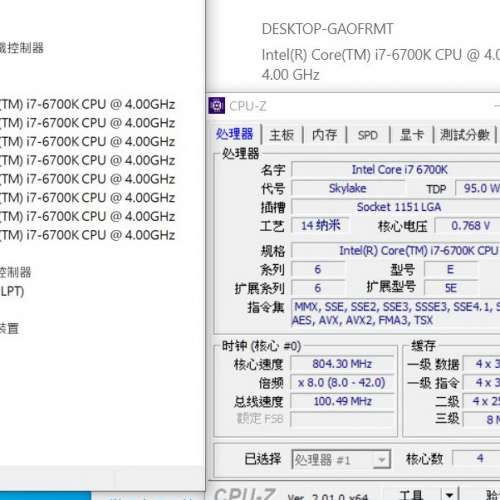Screen dimensions: 500x500
Task: Click DESKTOP-GAOFRMT name in the background window
Action: pos(327,29)
